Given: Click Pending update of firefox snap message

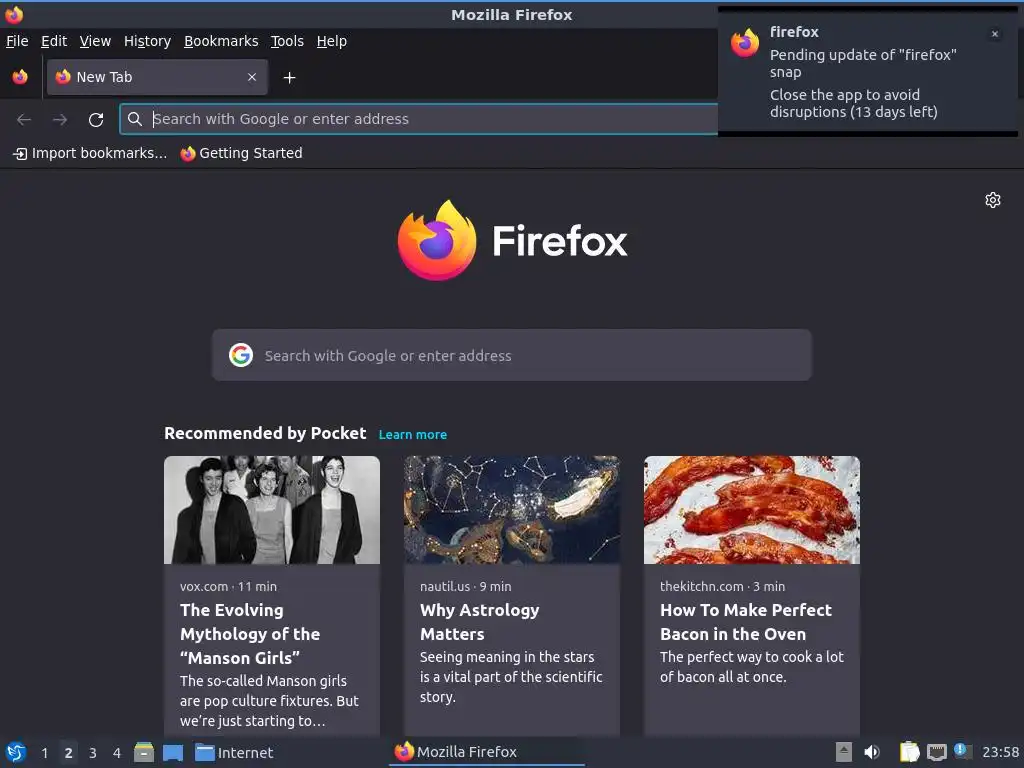Looking at the screenshot, I should click(863, 63).
